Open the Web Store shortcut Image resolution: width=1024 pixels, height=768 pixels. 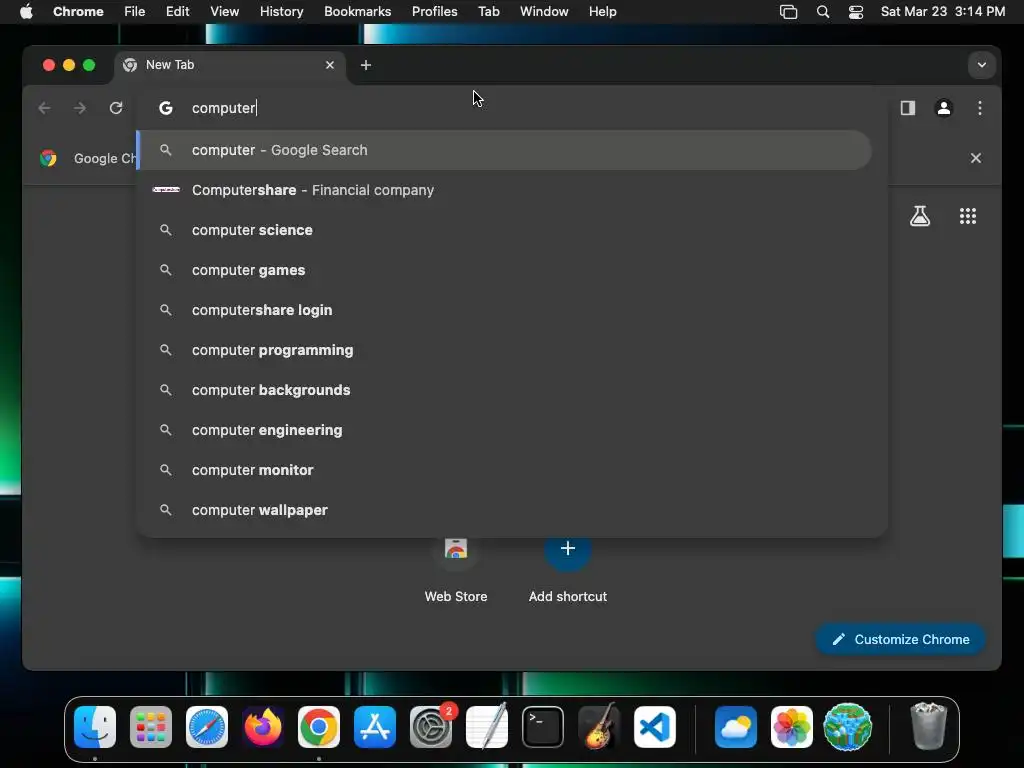(456, 568)
